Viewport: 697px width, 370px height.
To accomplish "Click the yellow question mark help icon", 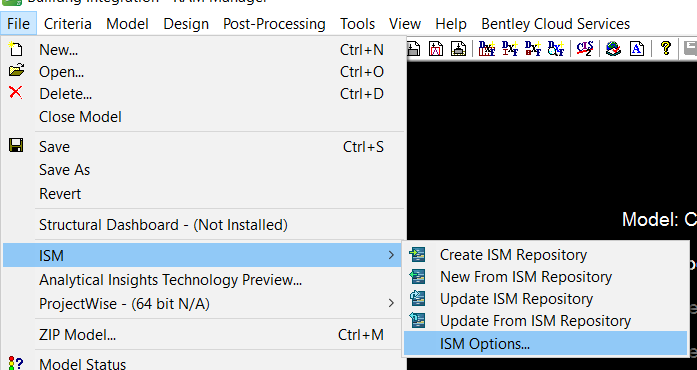I will pos(666,48).
